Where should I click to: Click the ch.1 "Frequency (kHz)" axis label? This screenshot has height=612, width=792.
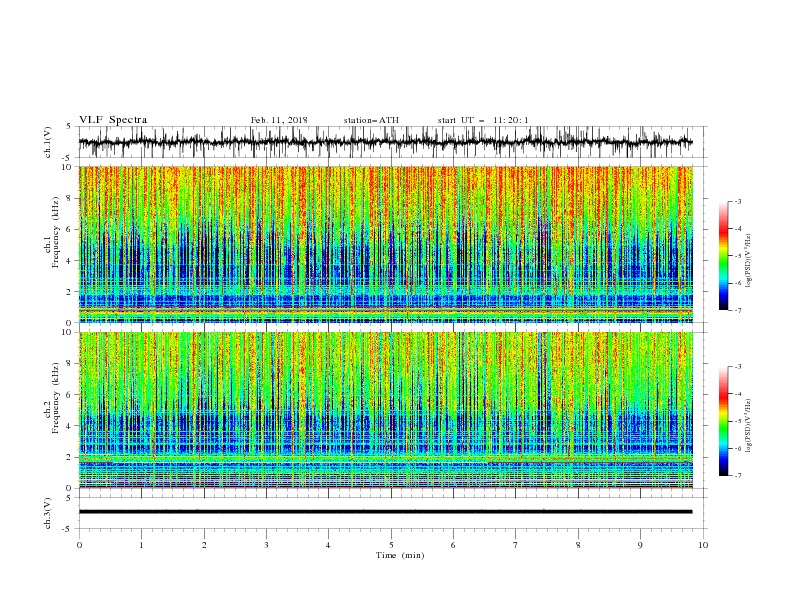[56, 231]
